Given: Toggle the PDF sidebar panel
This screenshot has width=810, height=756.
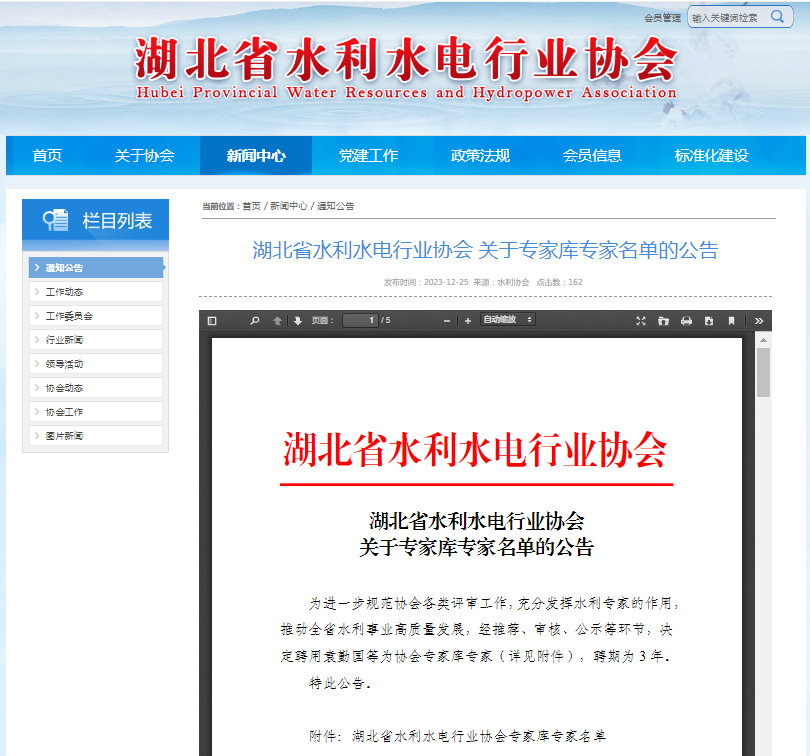Looking at the screenshot, I should 211,320.
